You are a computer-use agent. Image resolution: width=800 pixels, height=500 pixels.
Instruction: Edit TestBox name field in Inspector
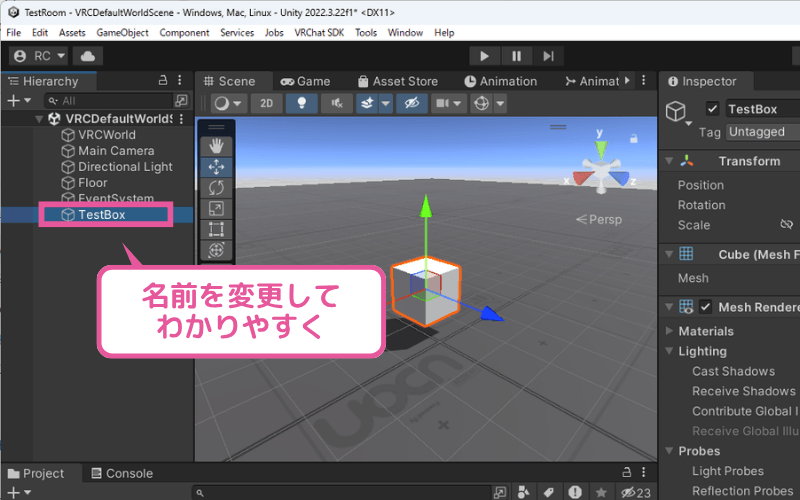(x=763, y=109)
